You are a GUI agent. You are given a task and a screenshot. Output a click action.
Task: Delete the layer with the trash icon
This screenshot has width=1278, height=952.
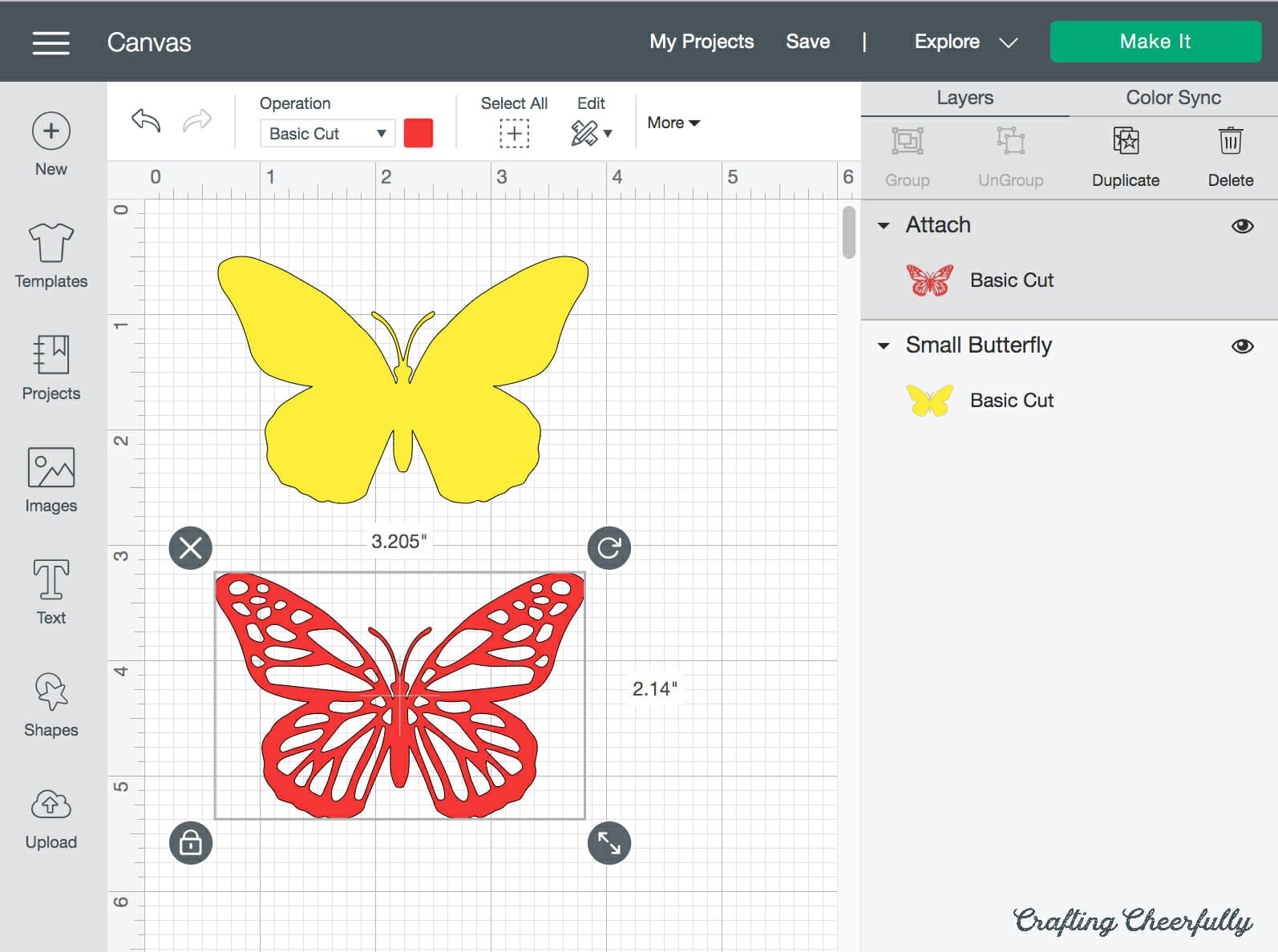tap(1230, 142)
